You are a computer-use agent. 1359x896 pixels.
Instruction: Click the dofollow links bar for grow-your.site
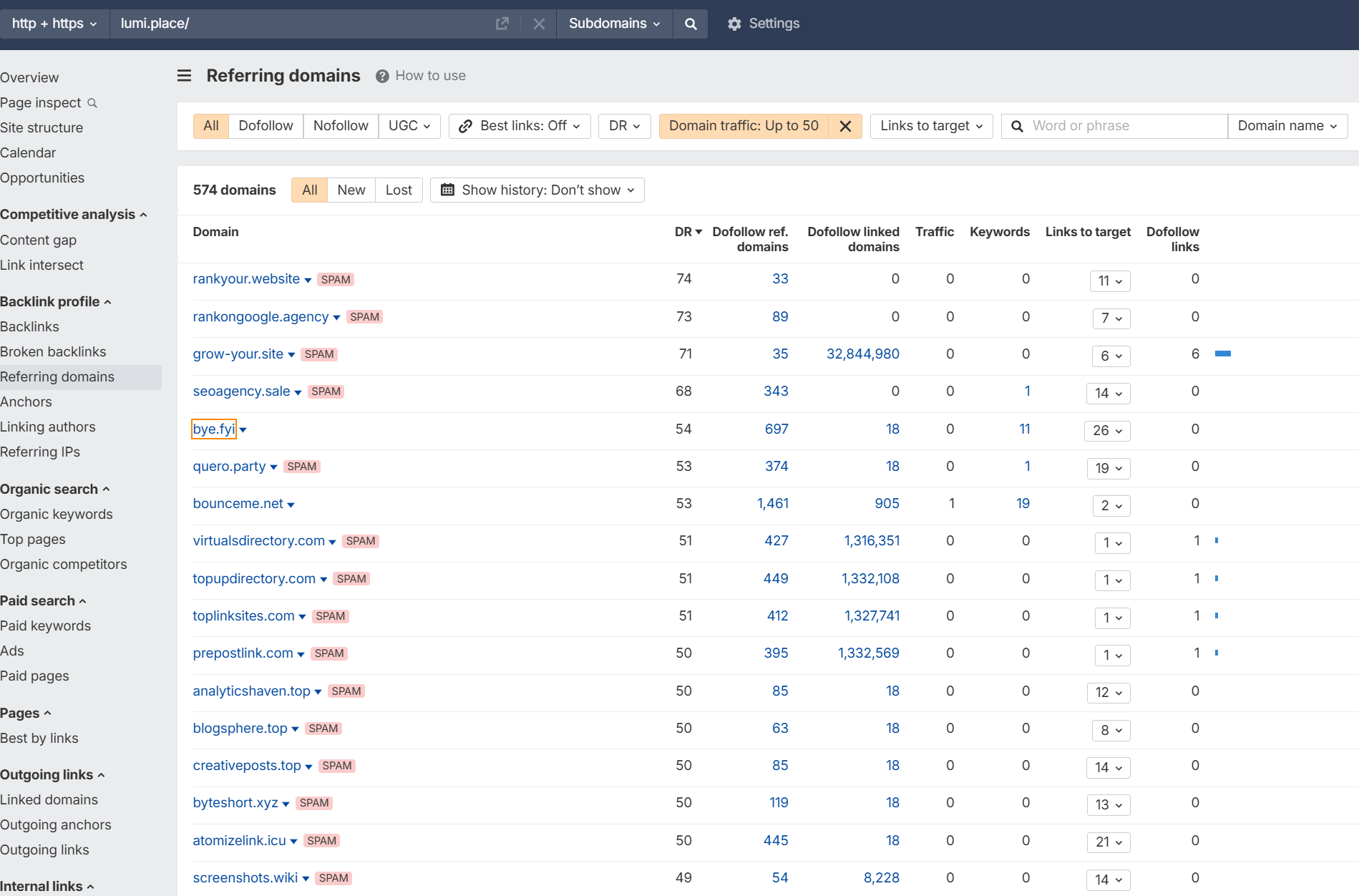point(1222,354)
